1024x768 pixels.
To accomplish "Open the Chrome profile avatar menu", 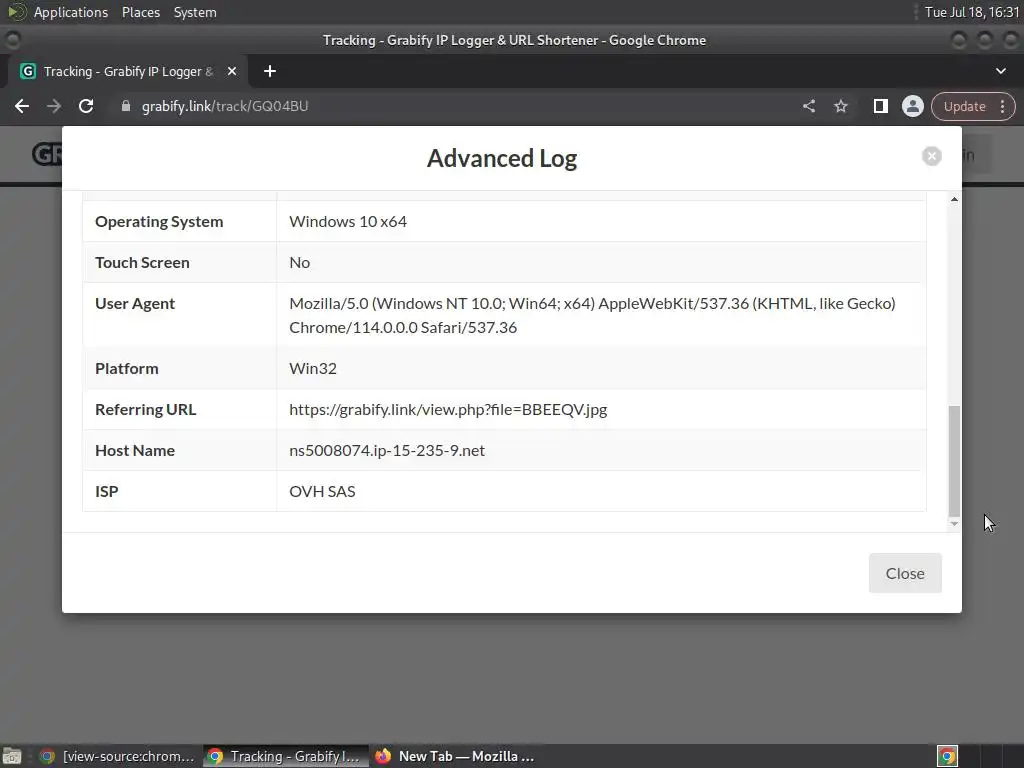I will (x=912, y=106).
